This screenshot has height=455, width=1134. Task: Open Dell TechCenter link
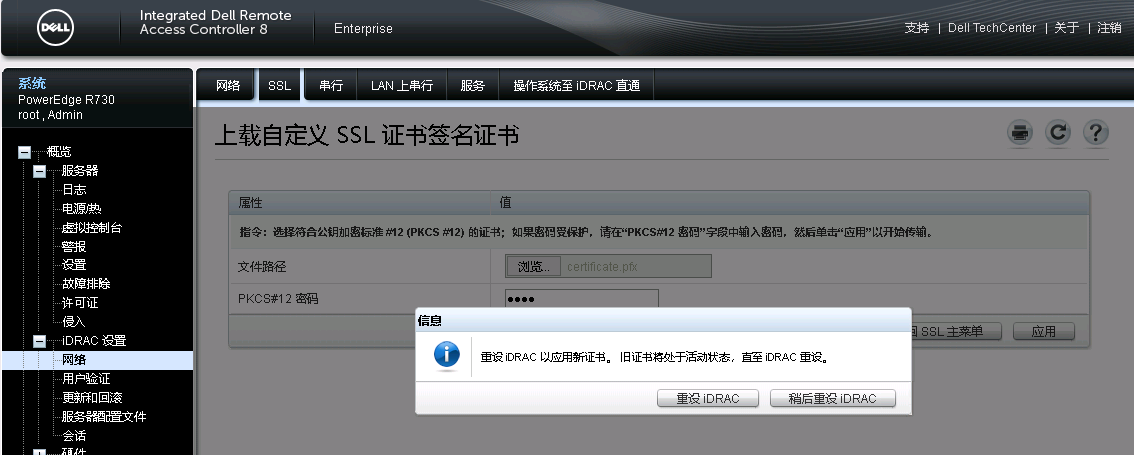pyautogui.click(x=992, y=27)
